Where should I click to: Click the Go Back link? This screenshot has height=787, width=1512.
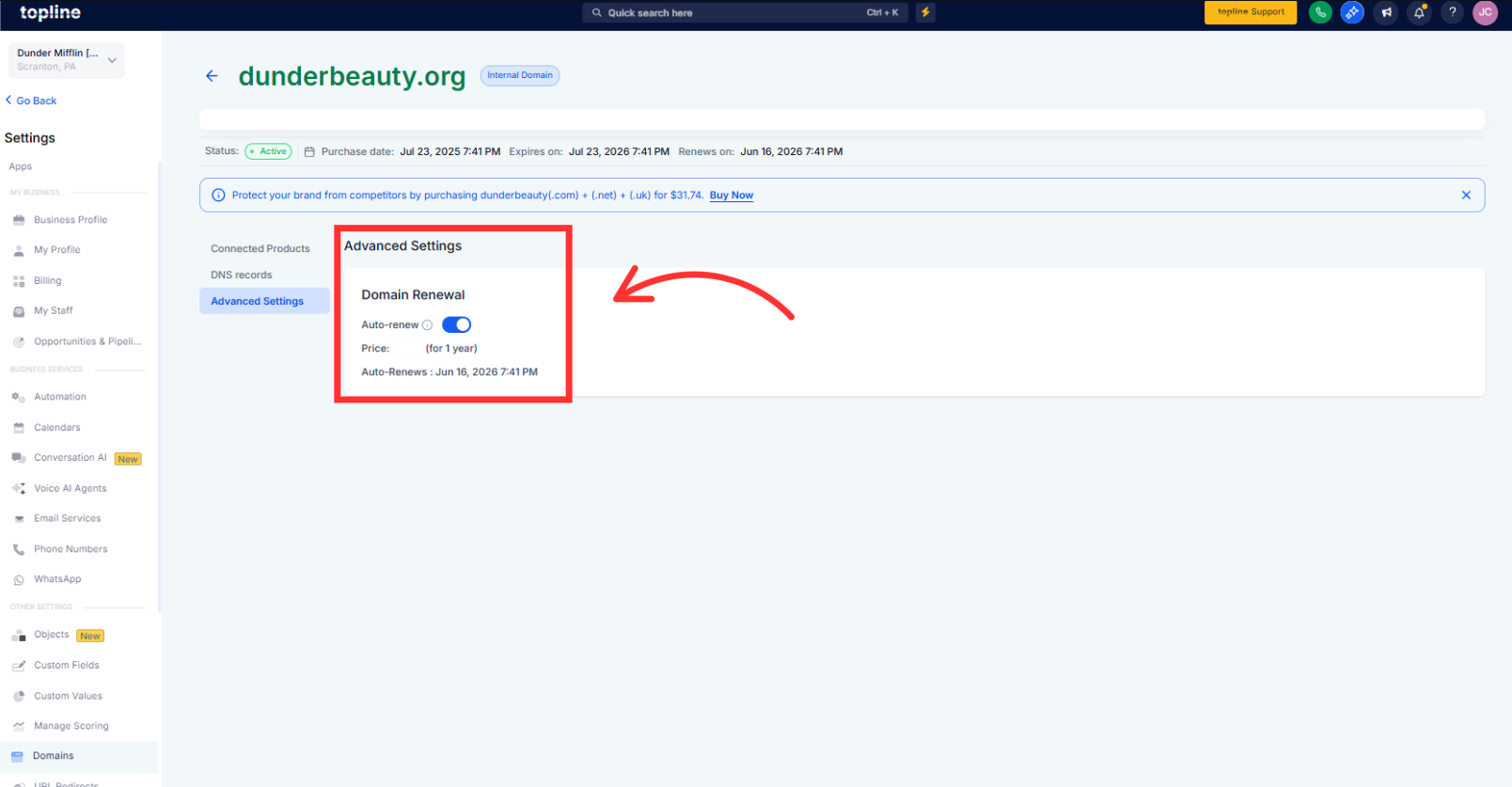click(31, 101)
